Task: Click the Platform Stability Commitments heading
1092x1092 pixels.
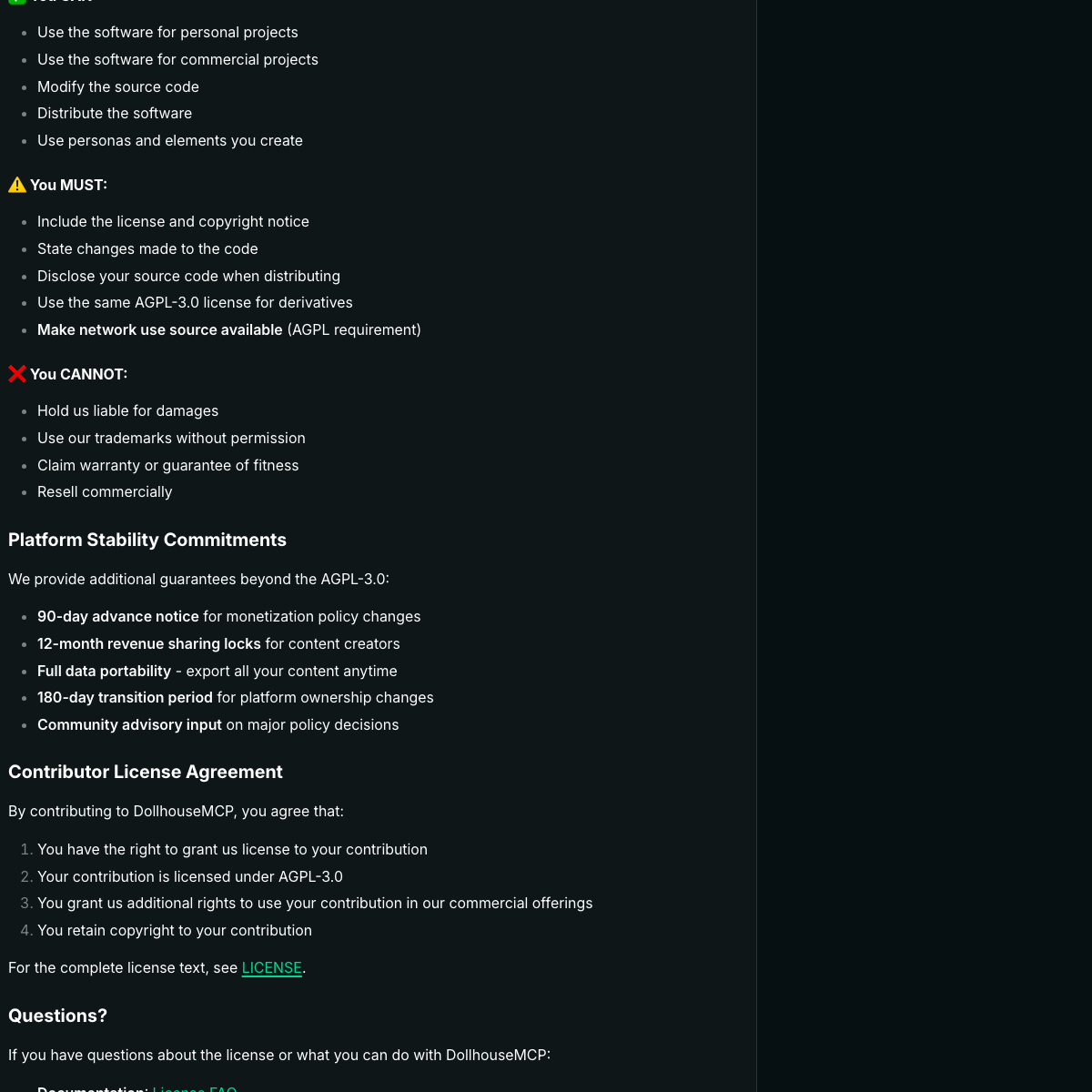Action: [147, 540]
